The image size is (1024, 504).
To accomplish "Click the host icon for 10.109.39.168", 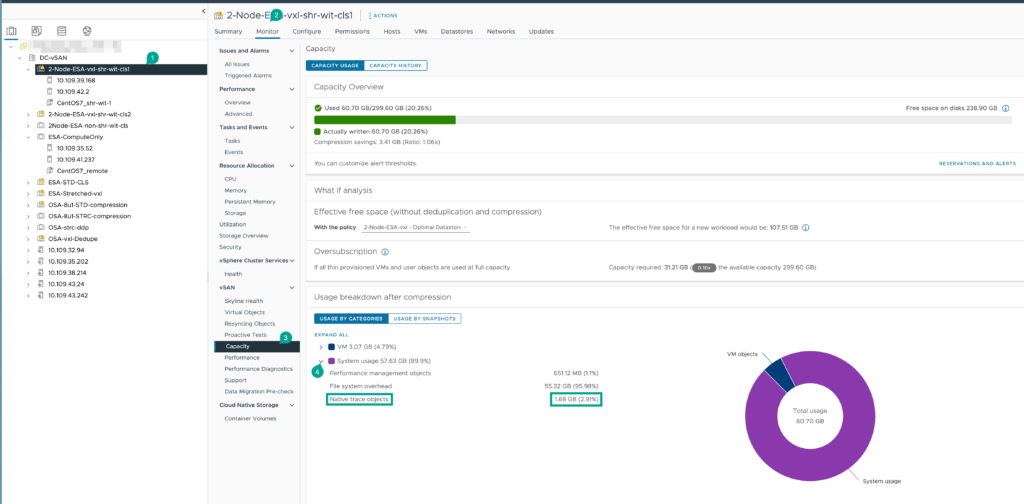I will point(50,80).
